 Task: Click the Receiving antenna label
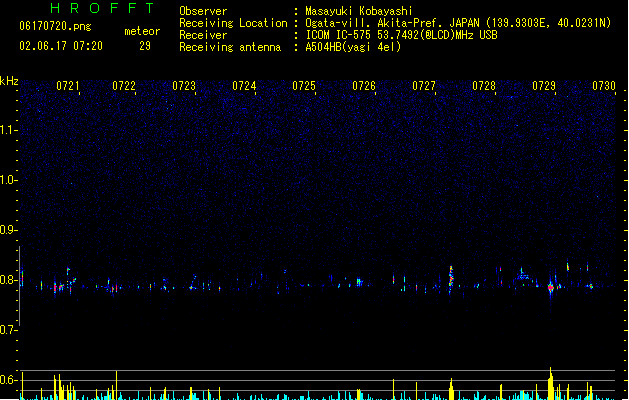pyautogui.click(x=230, y=47)
